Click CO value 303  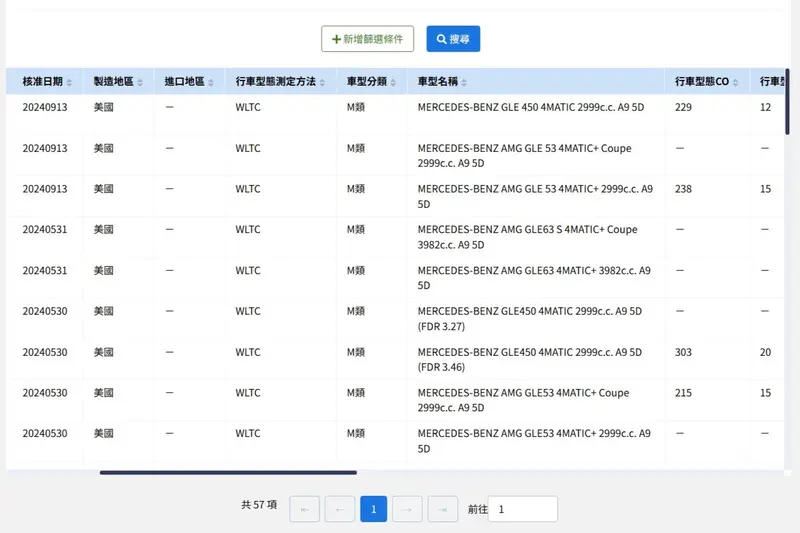point(683,352)
